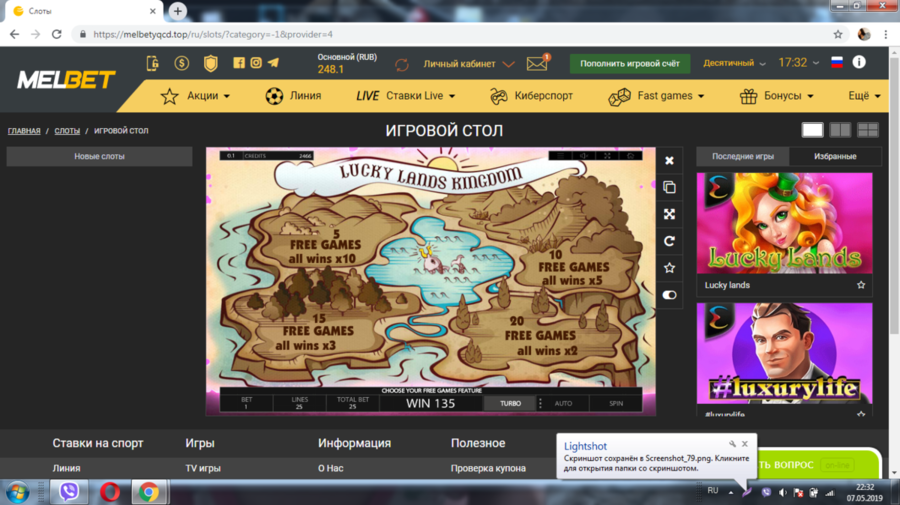This screenshot has width=900, height=505.
Task: Go to Линия menu item
Action: [x=293, y=96]
